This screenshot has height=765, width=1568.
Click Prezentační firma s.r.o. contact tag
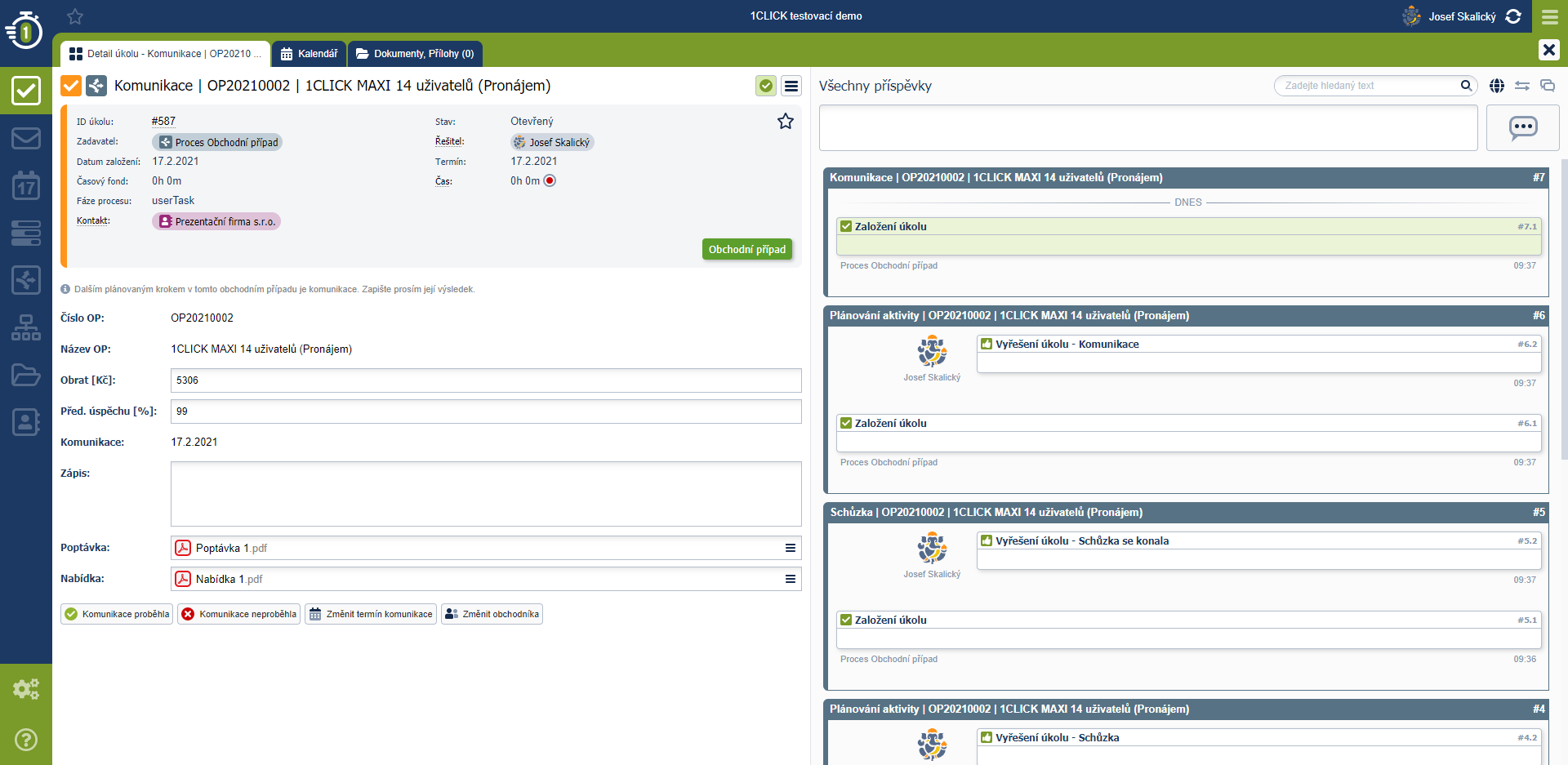pyautogui.click(x=216, y=221)
